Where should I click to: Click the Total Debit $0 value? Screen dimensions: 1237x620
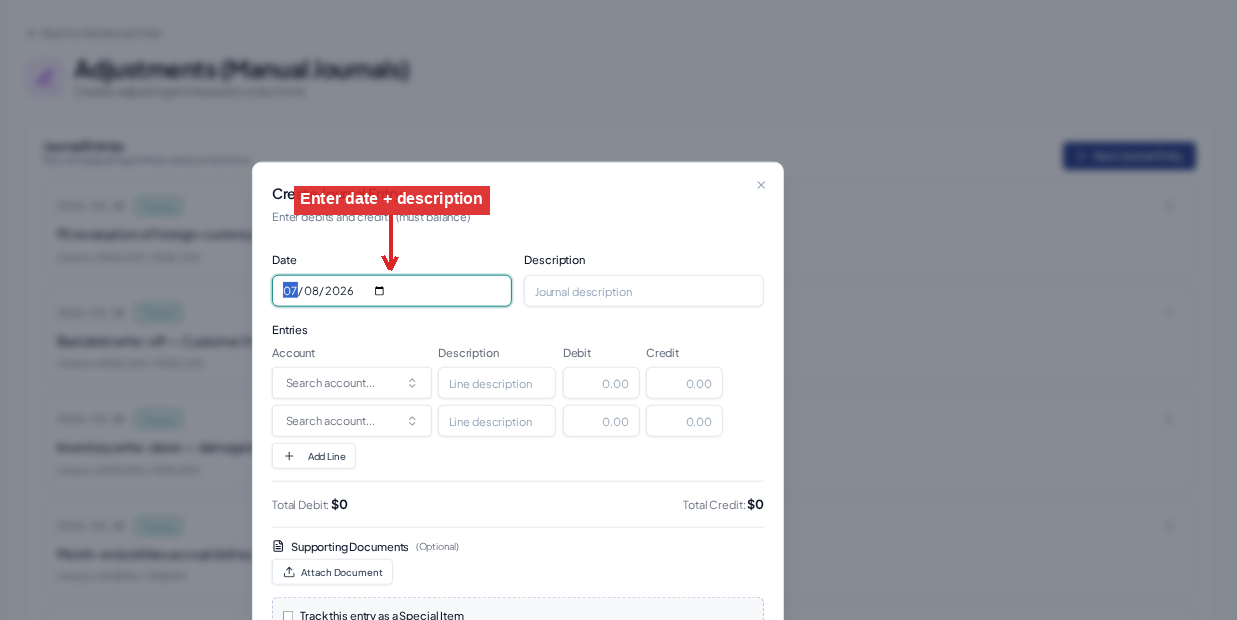pos(339,504)
